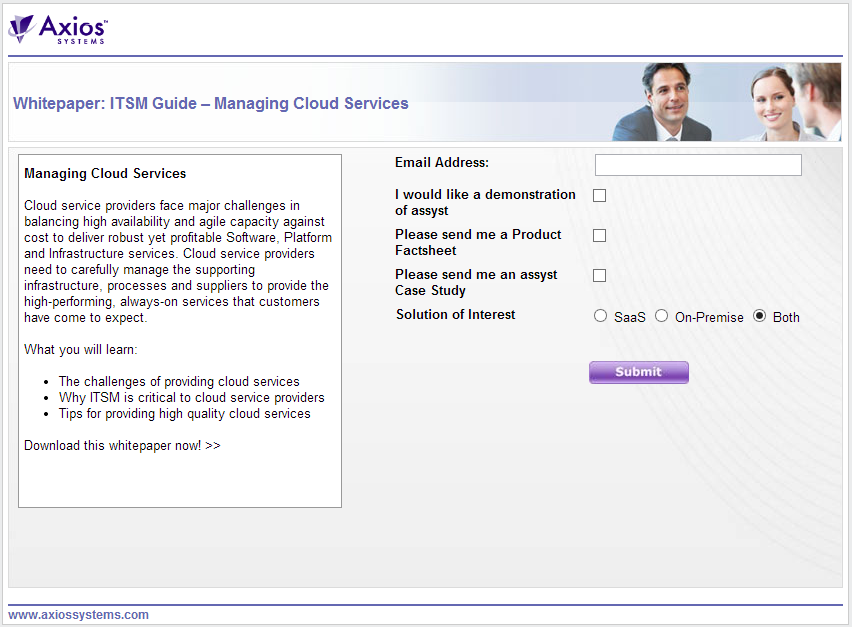The width and height of the screenshot is (852, 627).
Task: Click the Axios Systems logo
Action: (58, 29)
